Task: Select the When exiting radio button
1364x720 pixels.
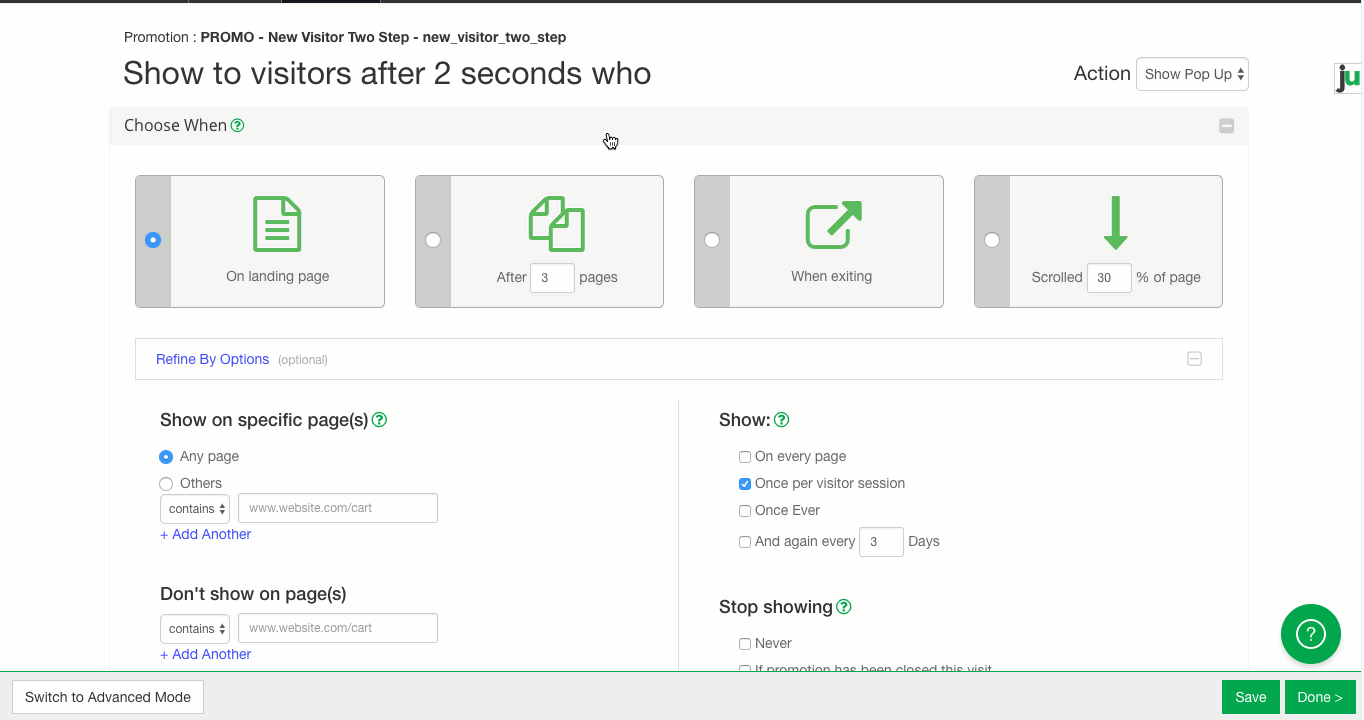Action: point(712,240)
